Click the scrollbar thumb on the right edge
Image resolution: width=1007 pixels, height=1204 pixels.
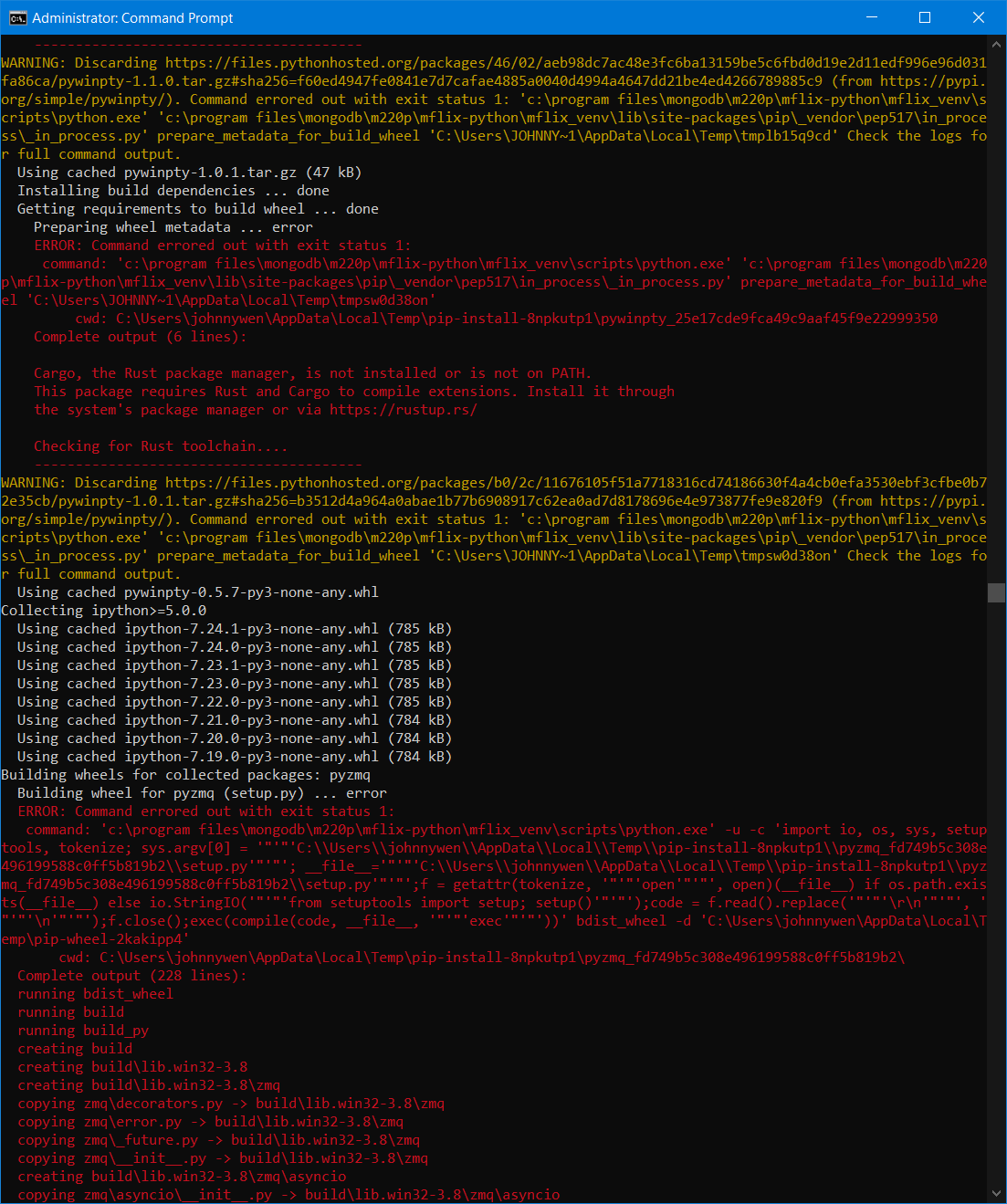click(x=996, y=592)
